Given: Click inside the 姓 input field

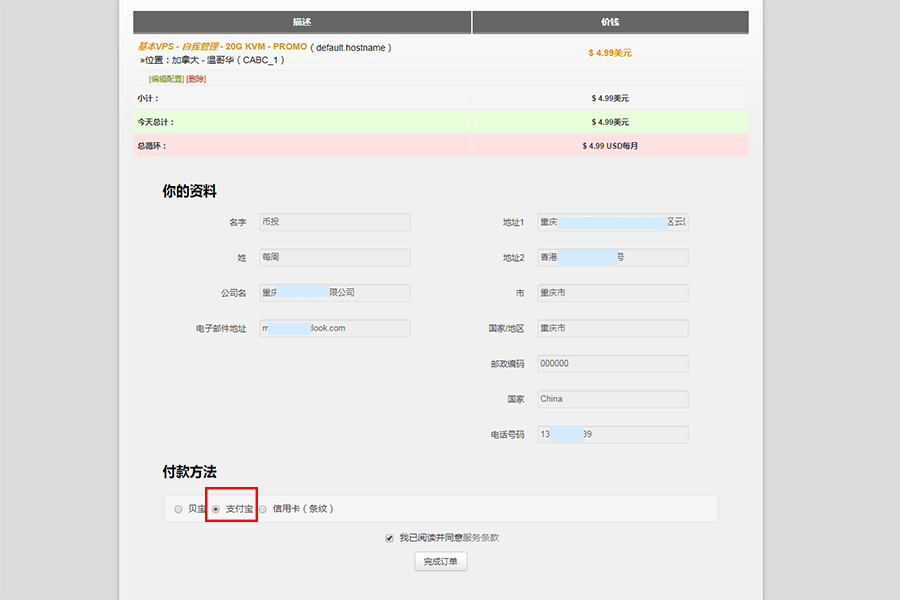Looking at the screenshot, I should coord(335,257).
